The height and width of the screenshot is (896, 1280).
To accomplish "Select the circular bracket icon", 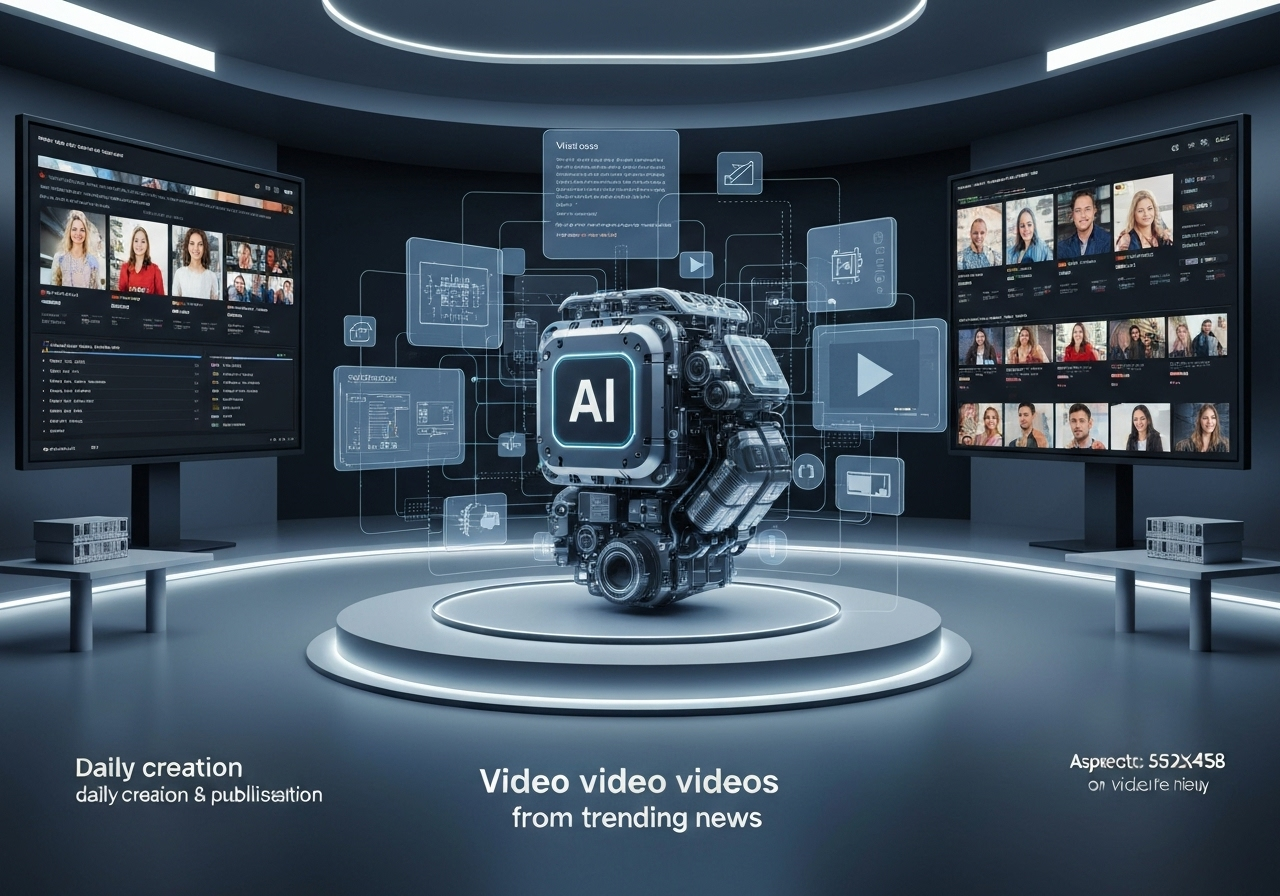I will tap(806, 469).
